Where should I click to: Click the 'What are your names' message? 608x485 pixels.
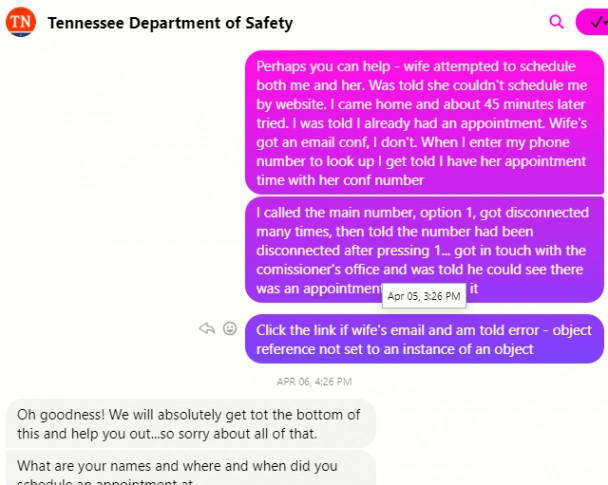[191, 468]
